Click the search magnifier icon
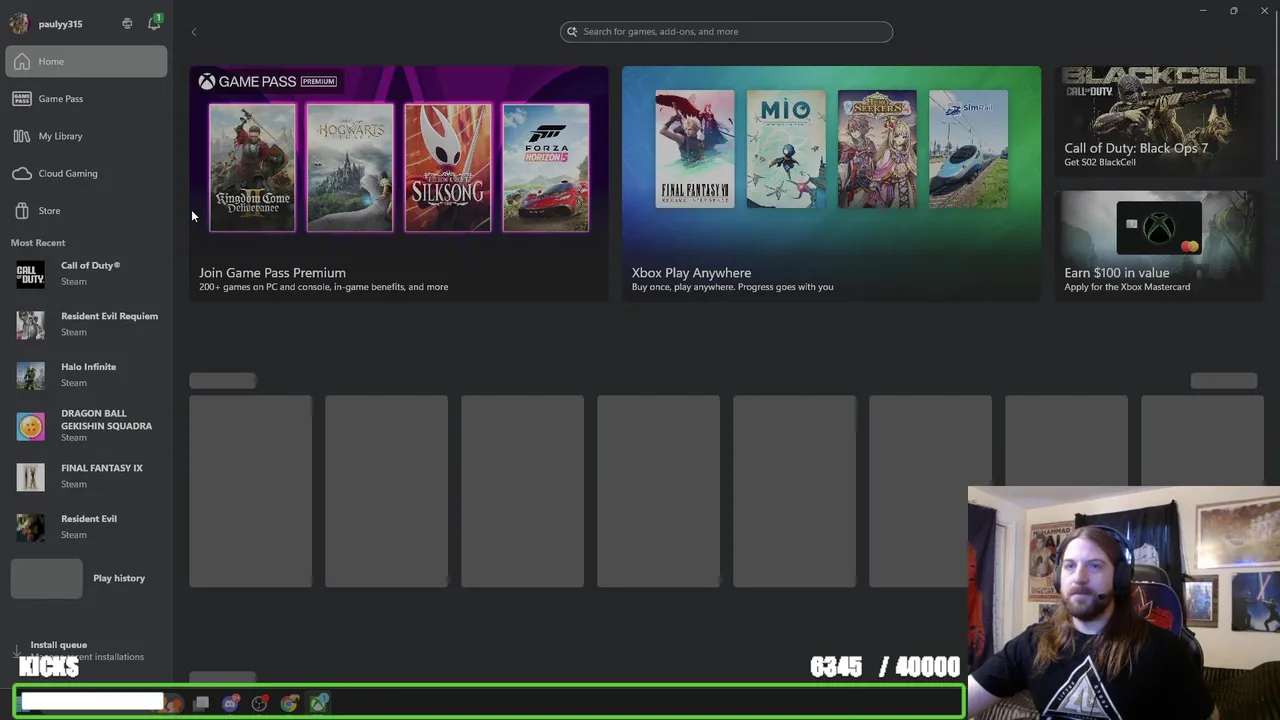 (x=572, y=32)
